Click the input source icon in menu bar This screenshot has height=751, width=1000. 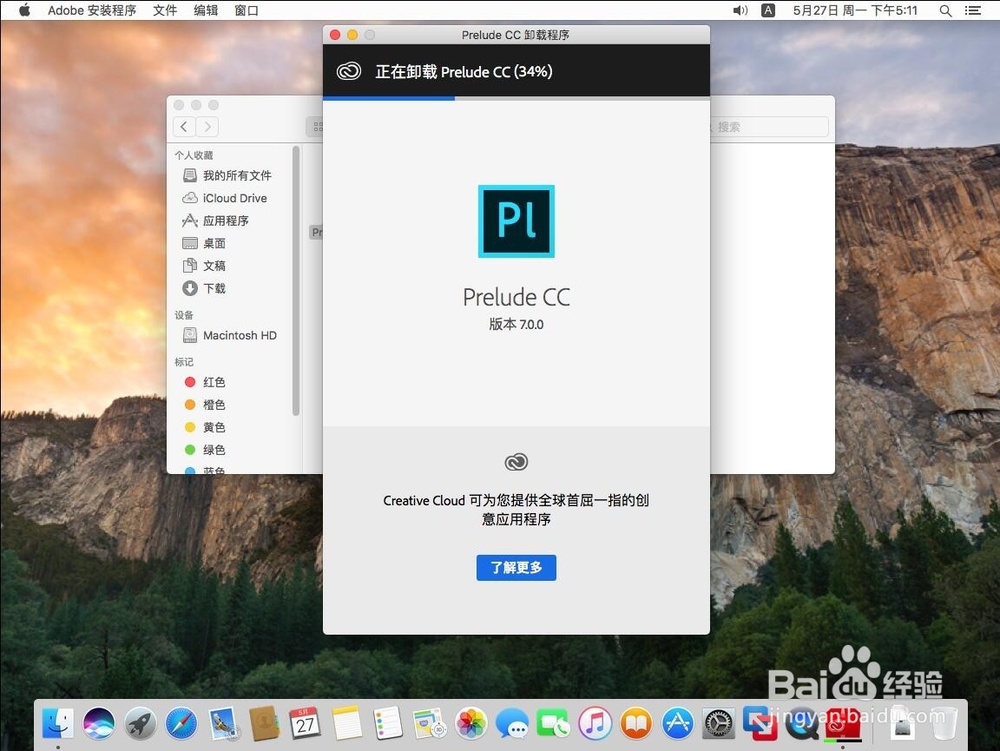(768, 10)
